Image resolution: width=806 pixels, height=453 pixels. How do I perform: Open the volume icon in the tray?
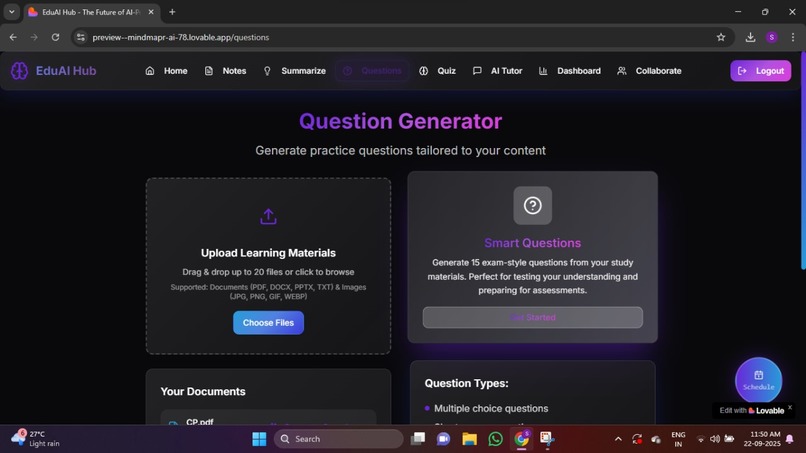[x=715, y=439]
